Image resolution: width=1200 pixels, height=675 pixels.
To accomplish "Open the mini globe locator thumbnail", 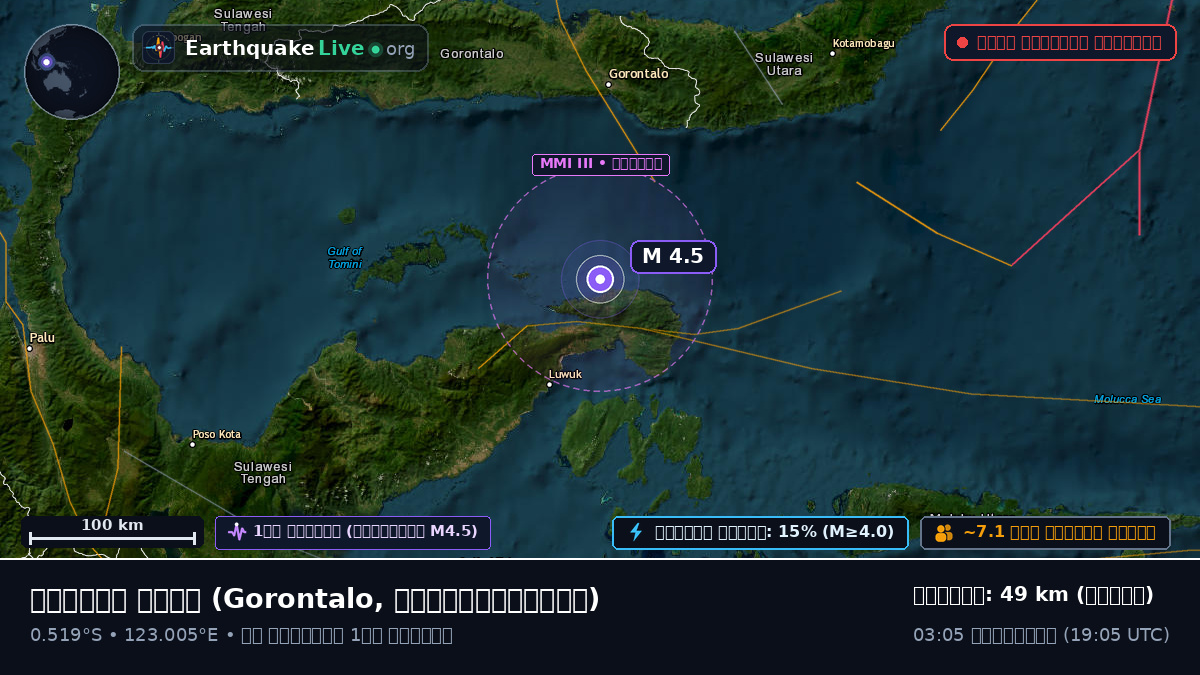I will [x=72, y=72].
